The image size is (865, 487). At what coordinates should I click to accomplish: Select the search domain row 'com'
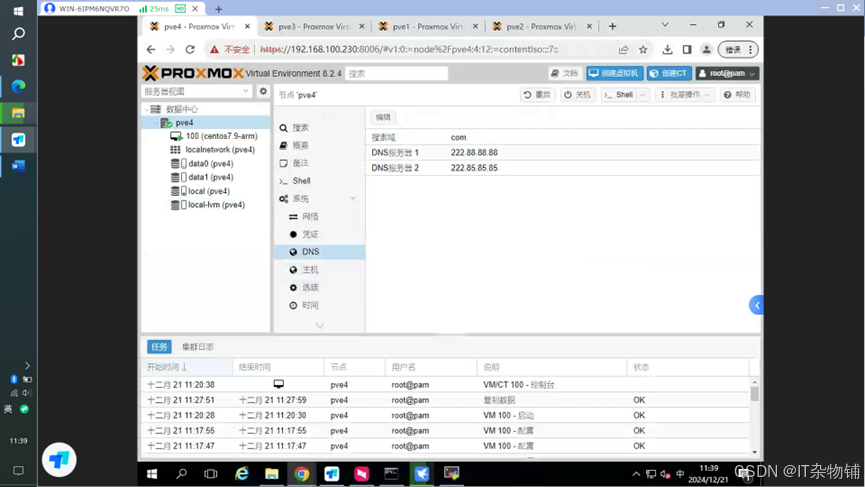pos(563,137)
